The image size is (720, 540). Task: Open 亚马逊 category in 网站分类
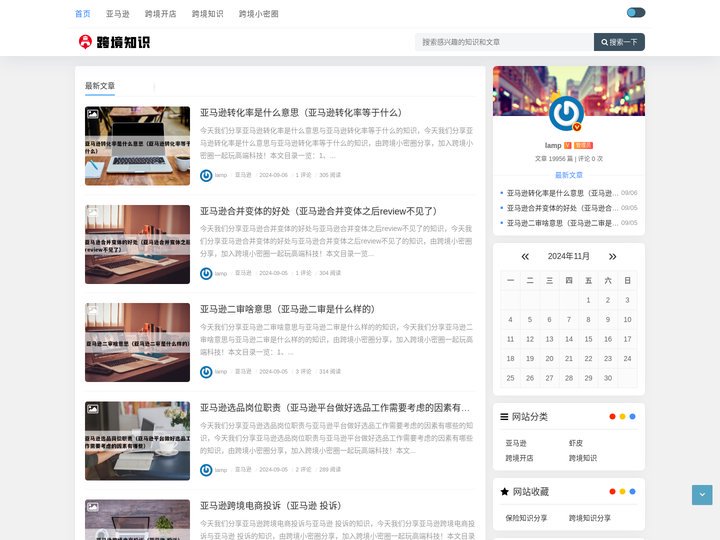coord(516,443)
